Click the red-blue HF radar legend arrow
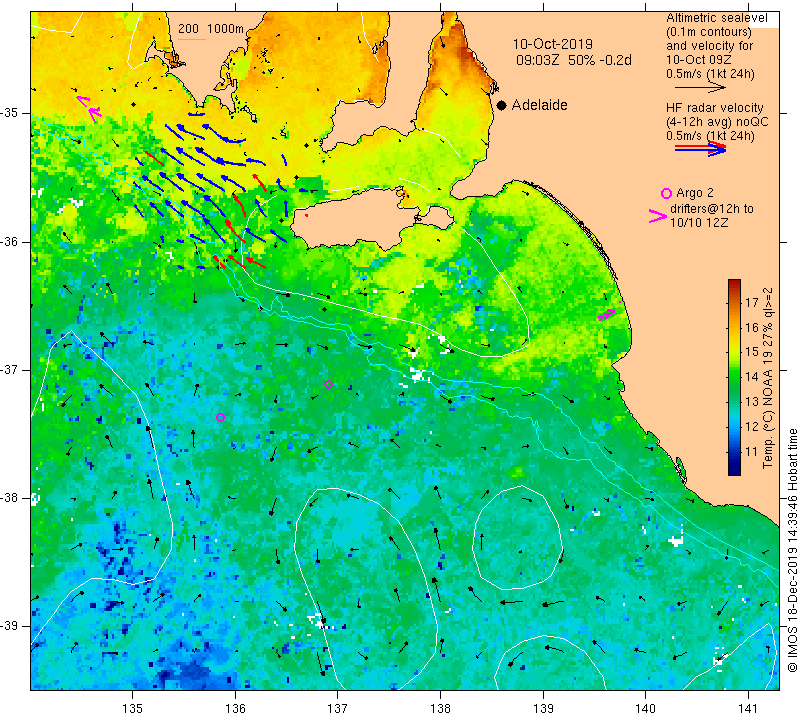800x720 pixels. point(700,148)
